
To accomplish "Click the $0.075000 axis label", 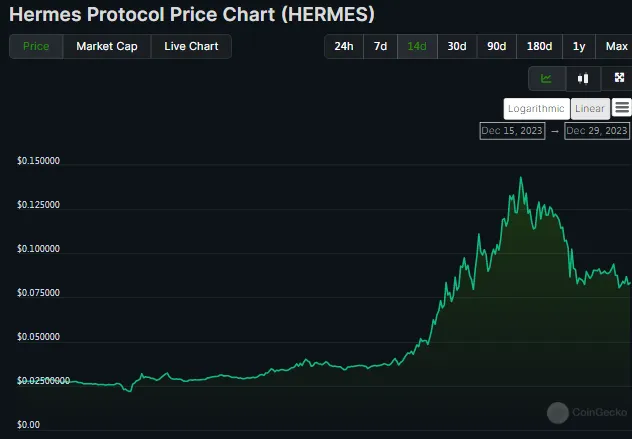I will (38, 293).
